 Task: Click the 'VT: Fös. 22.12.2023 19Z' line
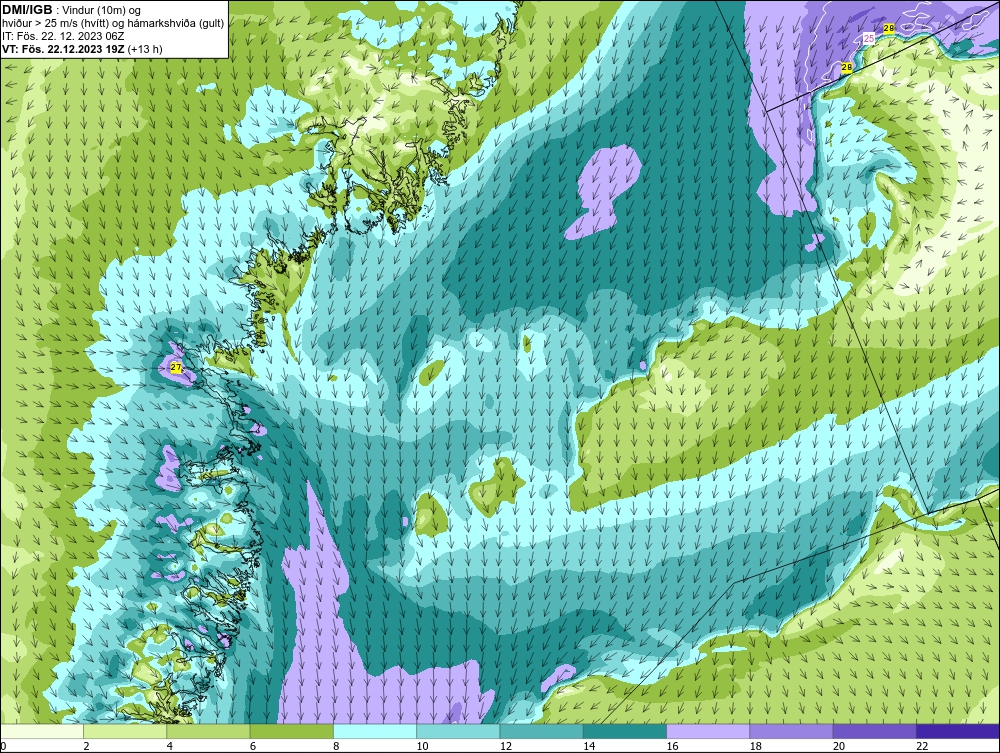pyautogui.click(x=63, y=49)
